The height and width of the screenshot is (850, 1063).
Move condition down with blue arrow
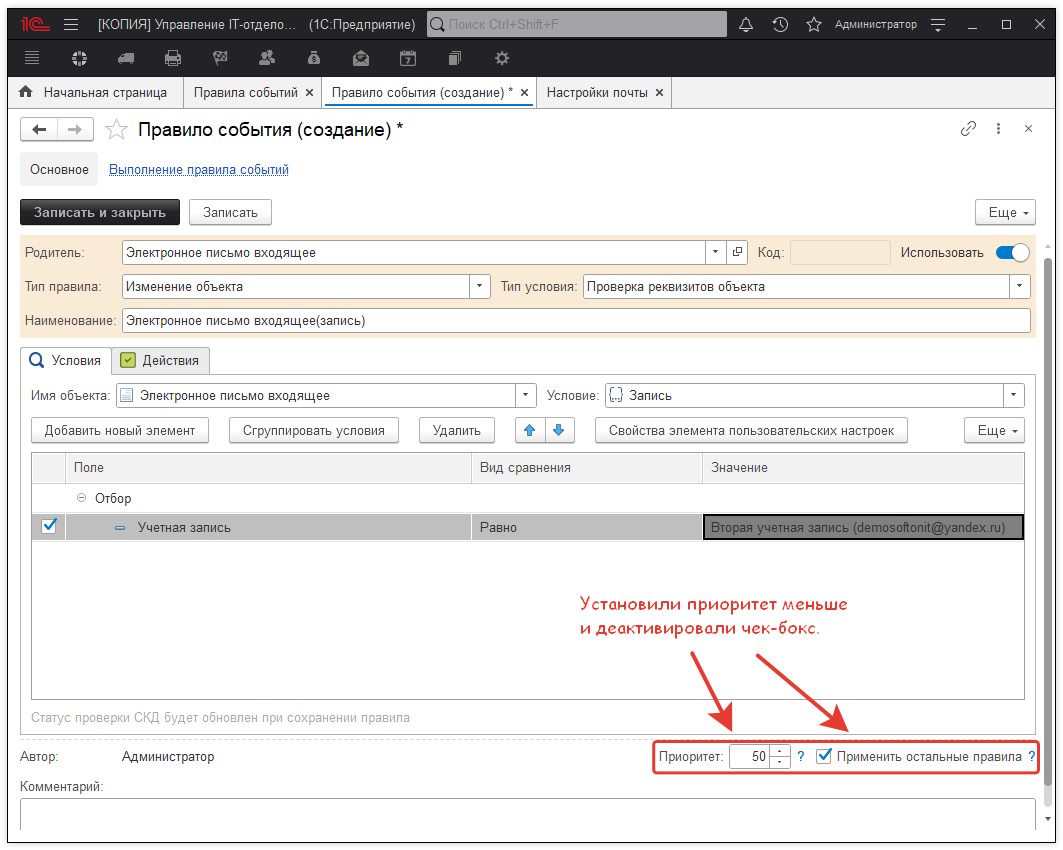click(x=558, y=430)
